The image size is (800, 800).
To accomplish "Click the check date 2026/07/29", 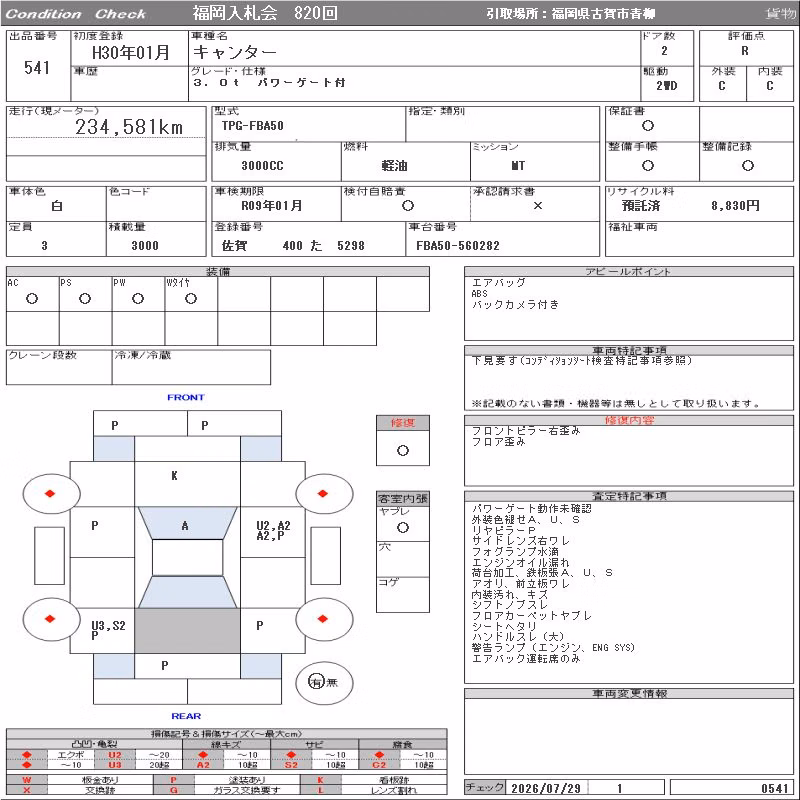I will coord(546,788).
